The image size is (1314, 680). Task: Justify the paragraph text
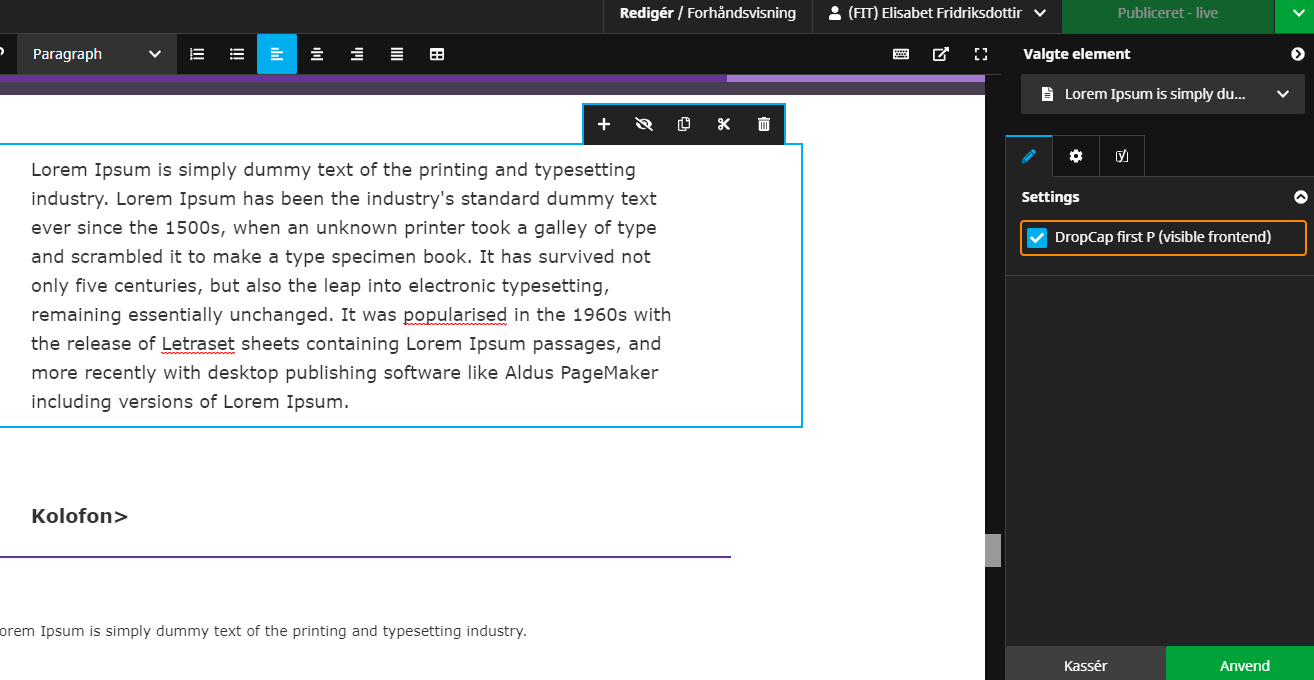coord(397,54)
